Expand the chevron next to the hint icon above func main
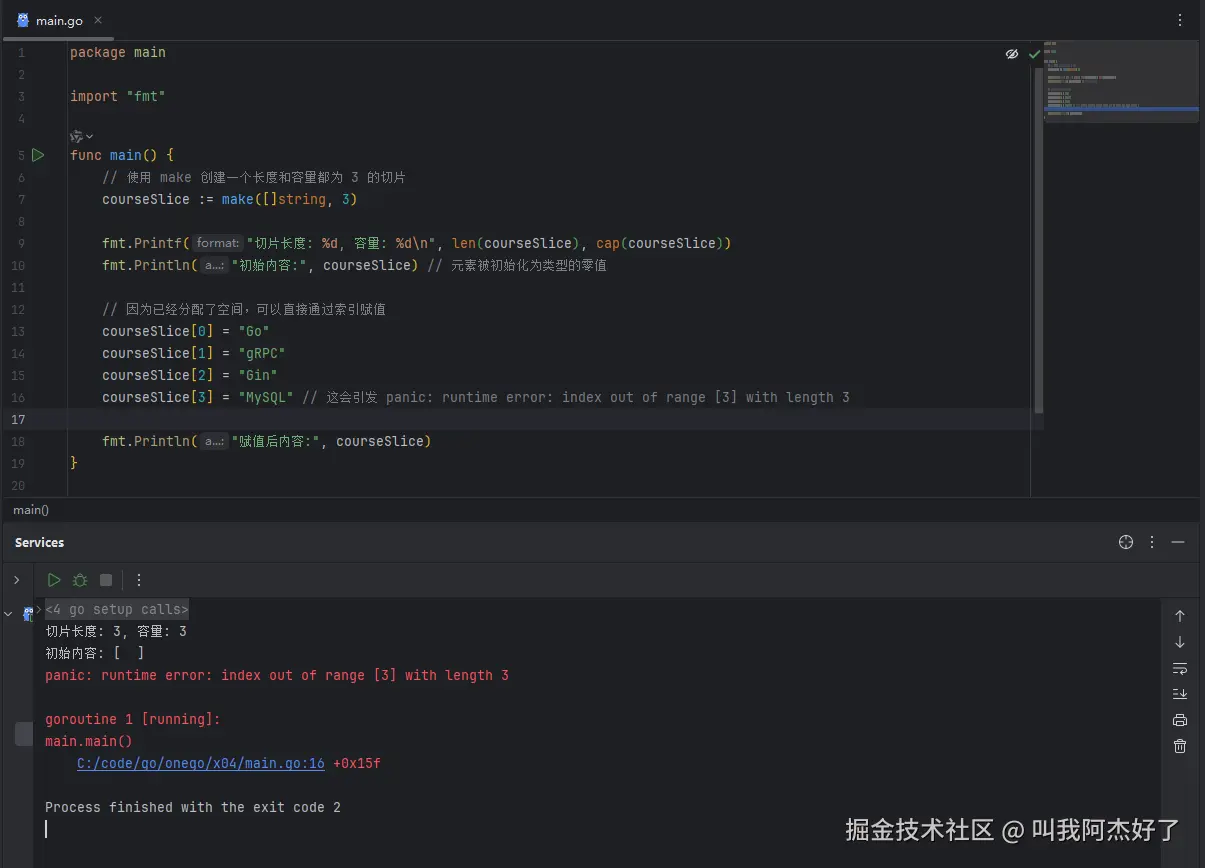The height and width of the screenshot is (868, 1205). pos(89,136)
